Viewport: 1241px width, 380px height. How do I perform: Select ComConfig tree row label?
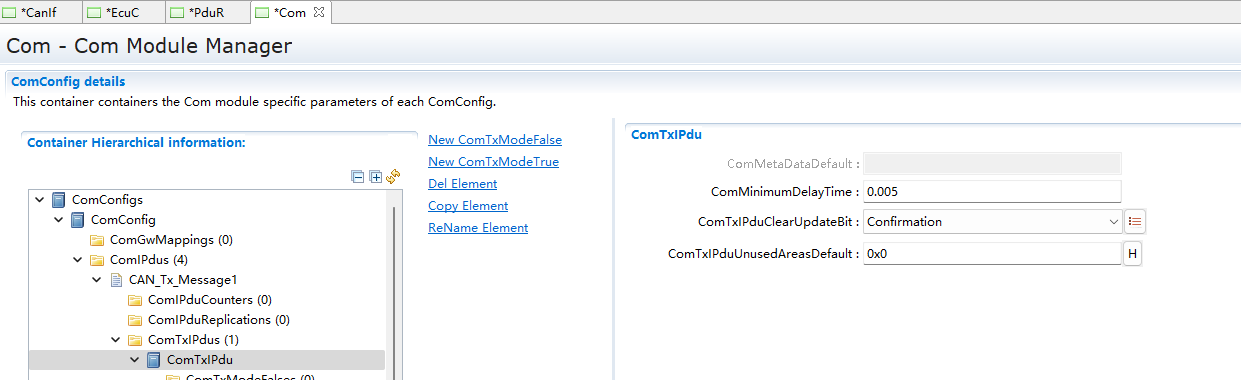[123, 220]
